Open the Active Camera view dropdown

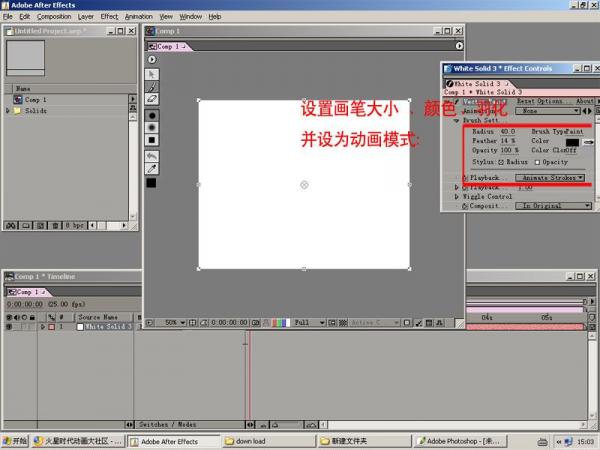click(x=373, y=323)
